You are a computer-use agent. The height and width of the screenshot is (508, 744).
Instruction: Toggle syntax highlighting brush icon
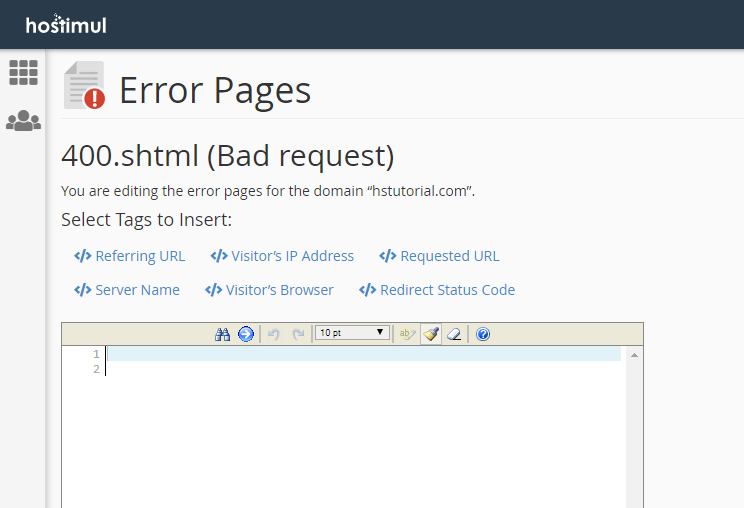click(x=431, y=334)
